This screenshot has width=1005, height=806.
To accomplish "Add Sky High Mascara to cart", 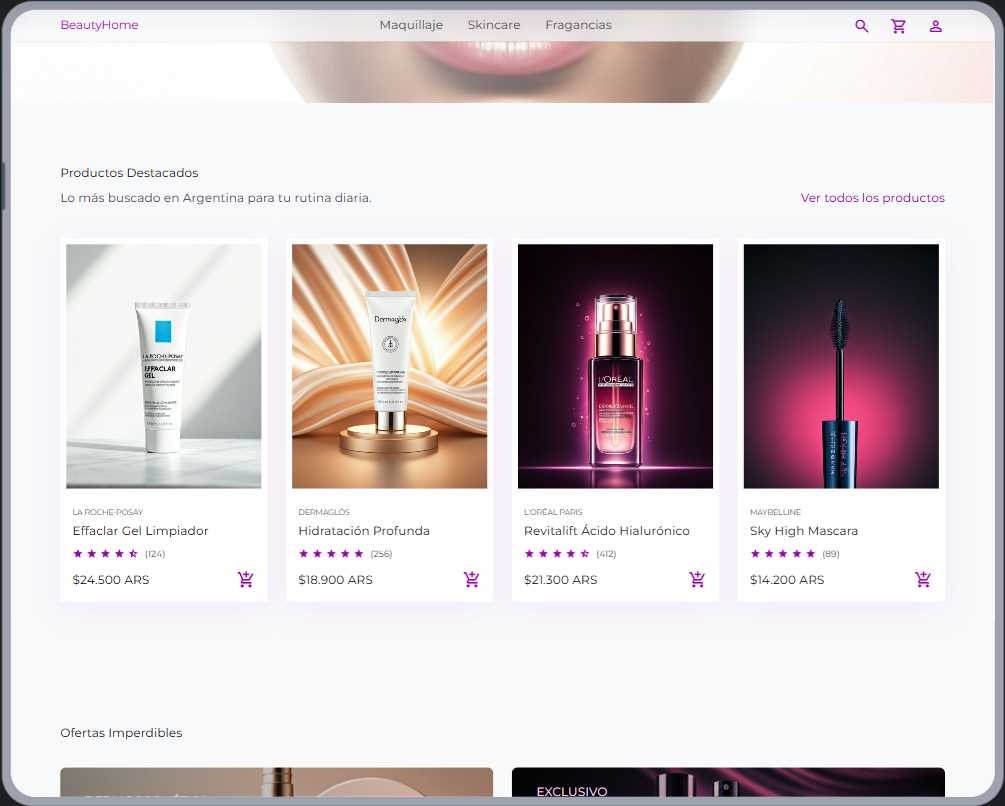I will pyautogui.click(x=923, y=579).
